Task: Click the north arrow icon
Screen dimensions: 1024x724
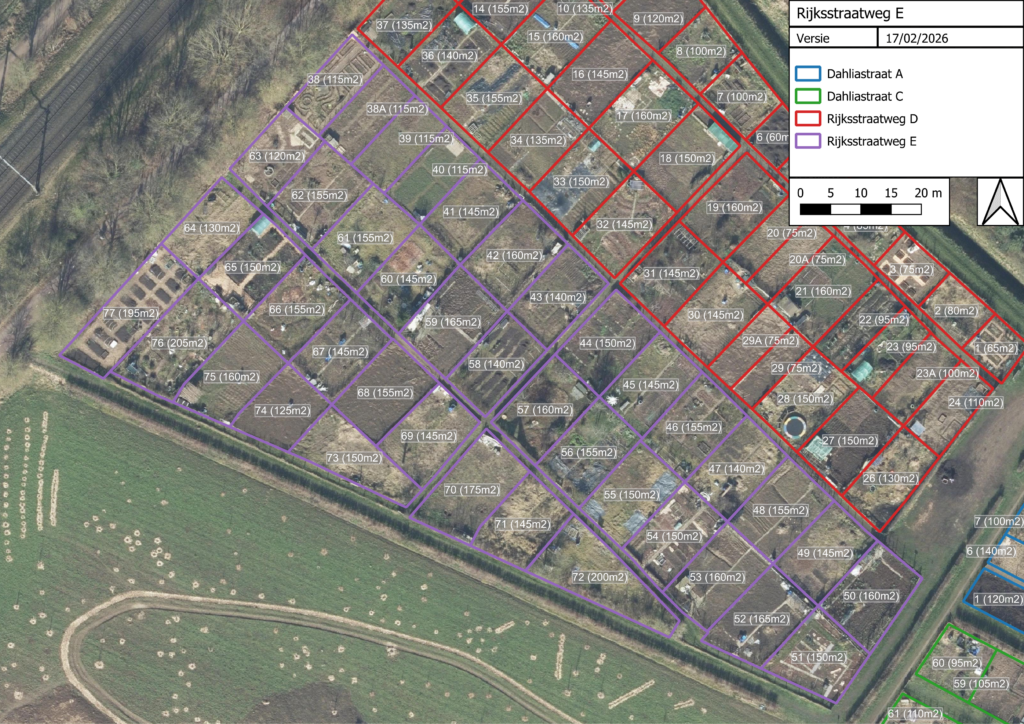Action: pos(996,202)
